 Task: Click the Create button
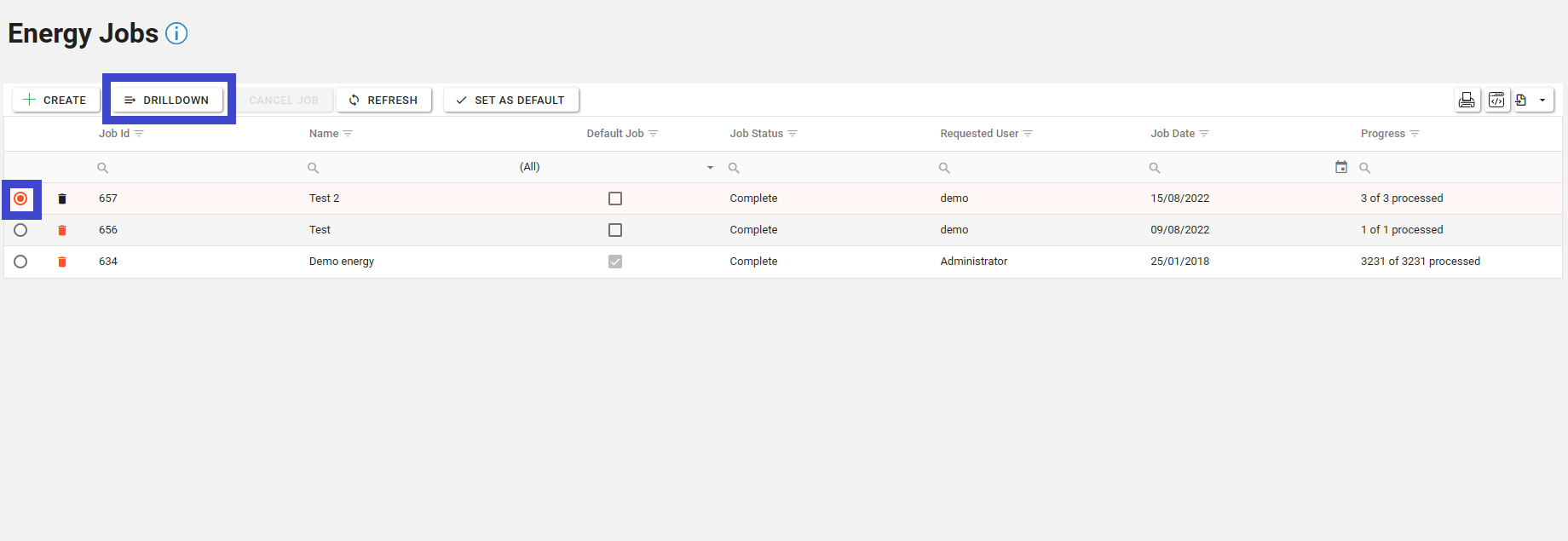(x=55, y=100)
